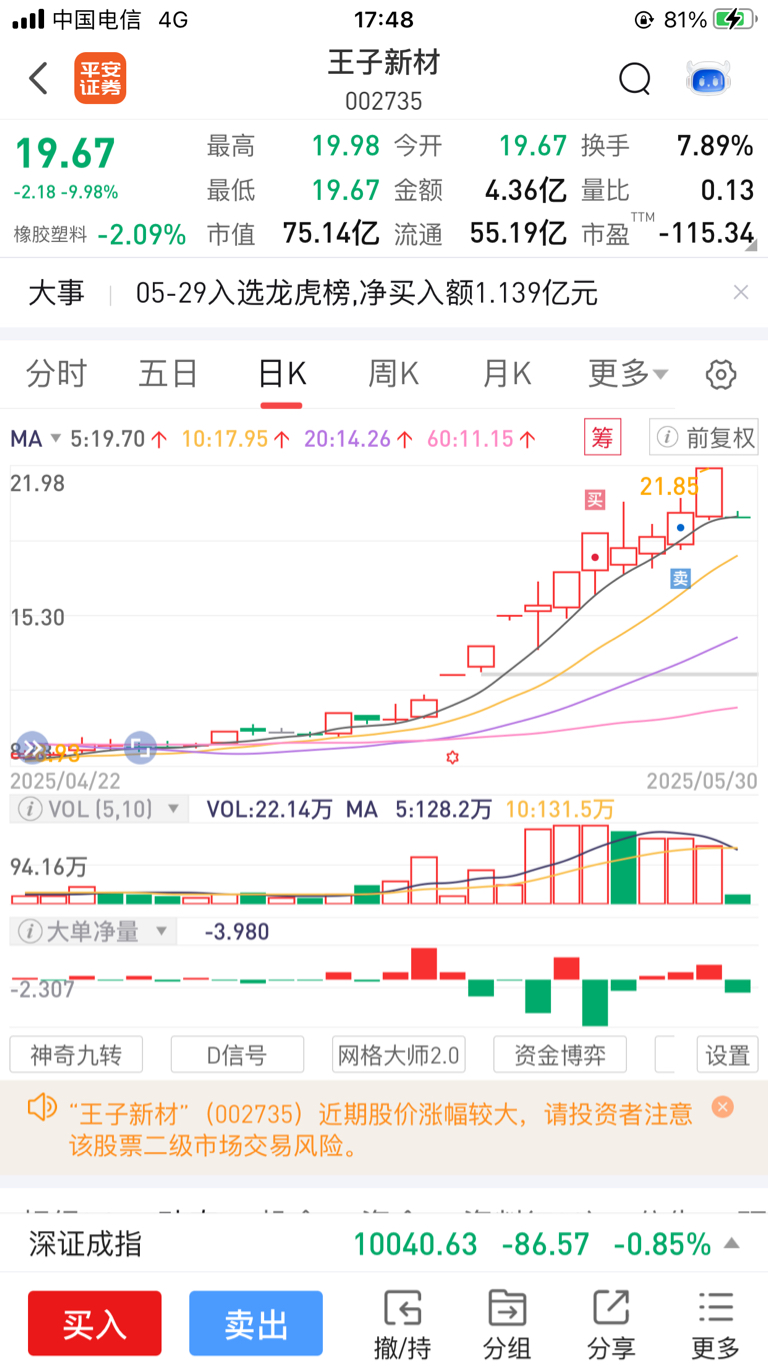Click the blue 卖出 button

(256, 1324)
